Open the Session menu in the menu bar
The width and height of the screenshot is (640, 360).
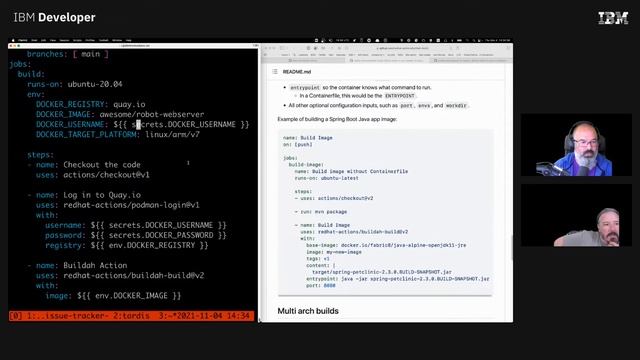(x=64, y=40)
